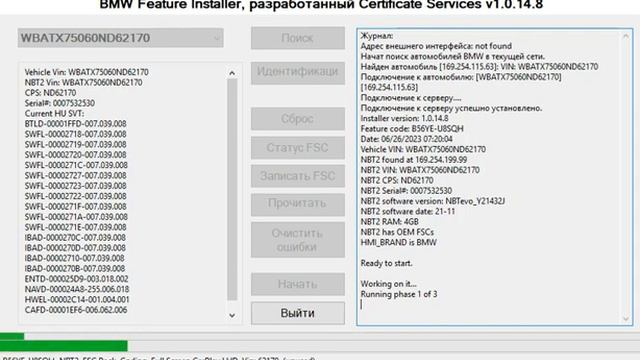The image size is (640, 360).
Task: Click the log line 'Feature code: B56YE-U8SQH'
Action: pyautogui.click(x=412, y=129)
